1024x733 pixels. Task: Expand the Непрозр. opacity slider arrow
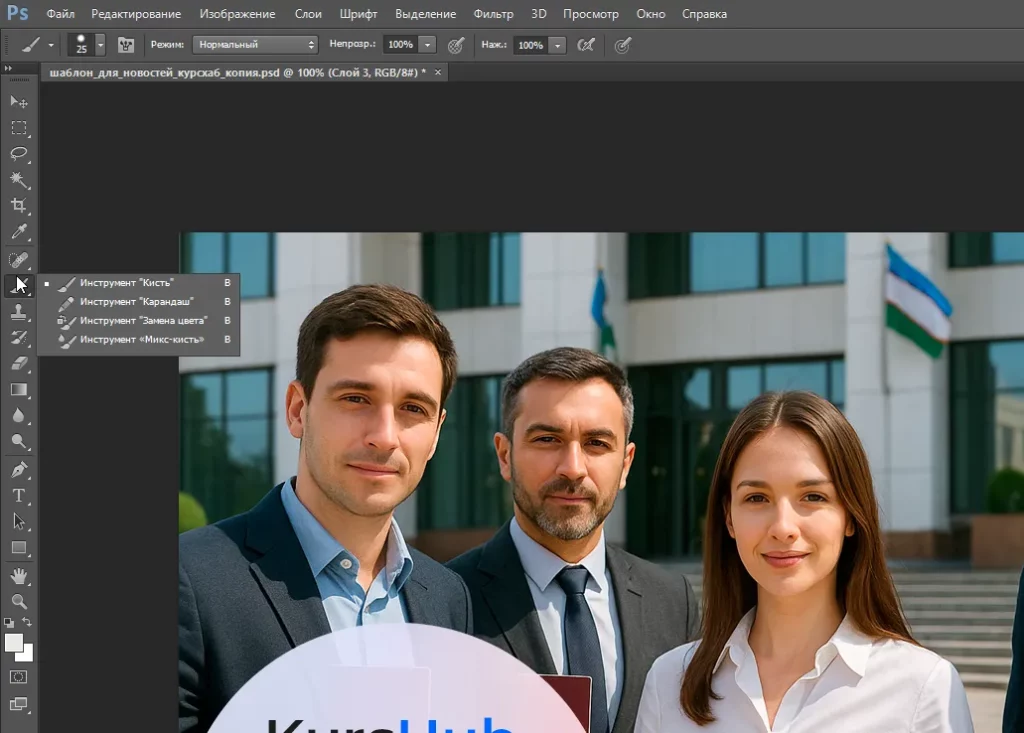click(x=428, y=44)
